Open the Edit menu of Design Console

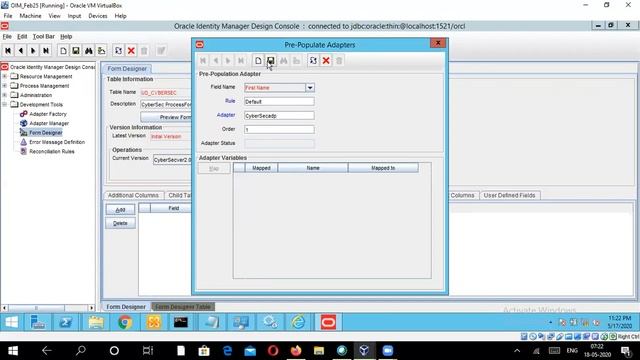(x=22, y=36)
